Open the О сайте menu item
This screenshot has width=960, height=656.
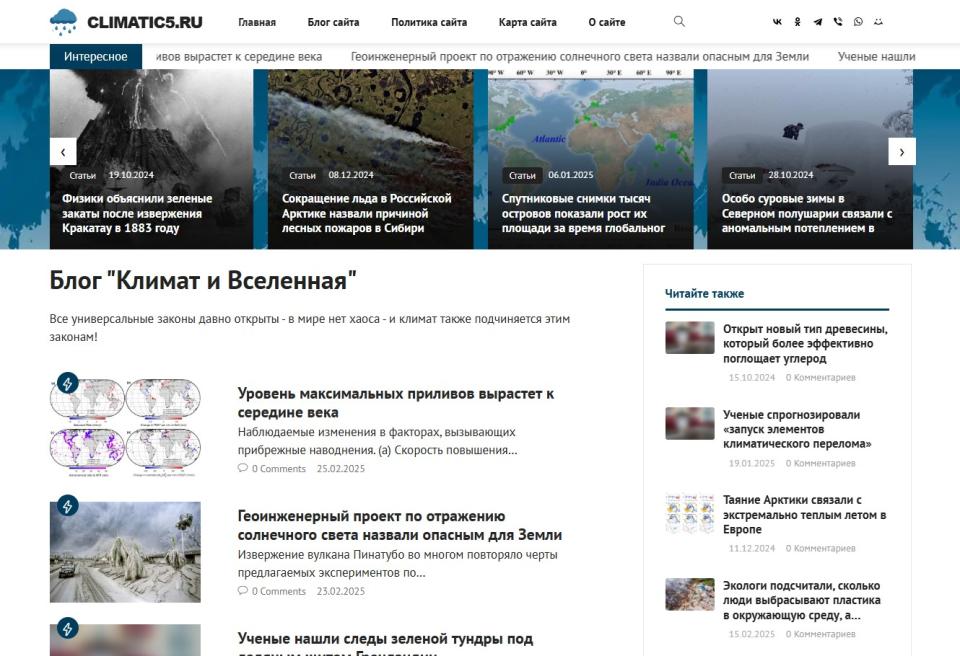pyautogui.click(x=607, y=22)
